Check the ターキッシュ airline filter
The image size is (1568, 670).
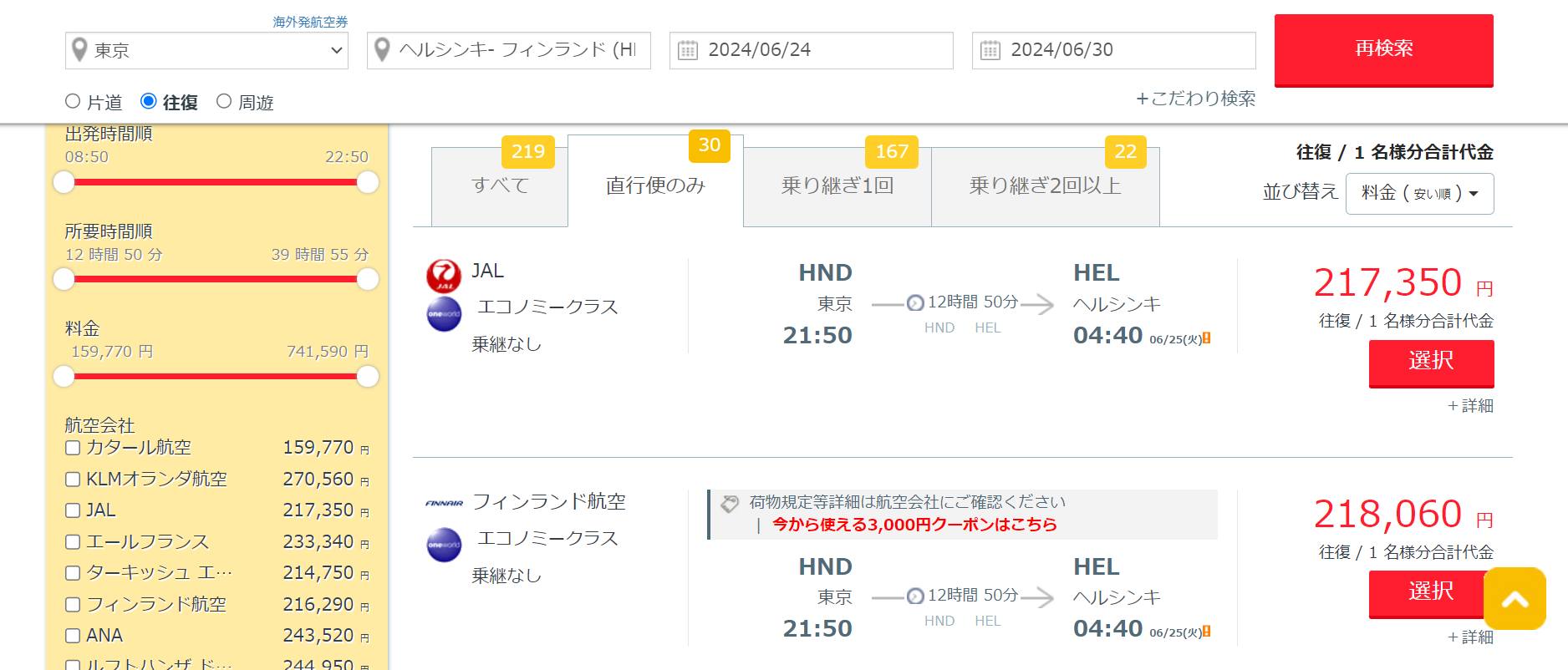73,573
